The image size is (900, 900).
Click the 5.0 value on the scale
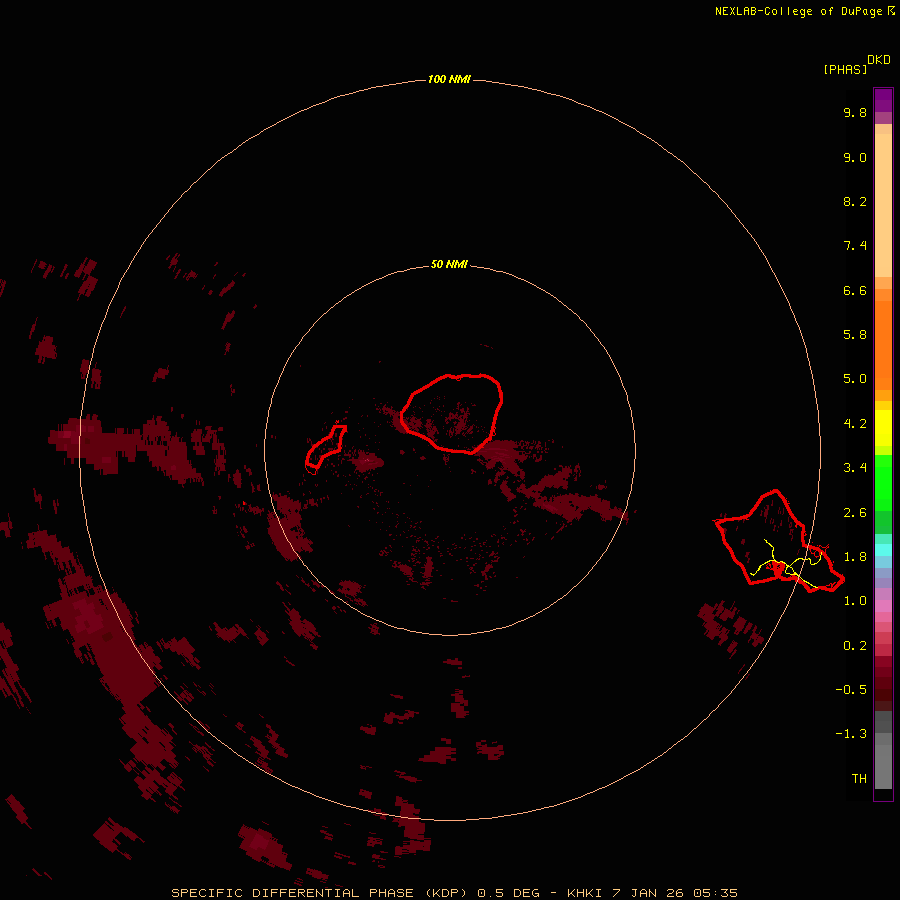[855, 379]
